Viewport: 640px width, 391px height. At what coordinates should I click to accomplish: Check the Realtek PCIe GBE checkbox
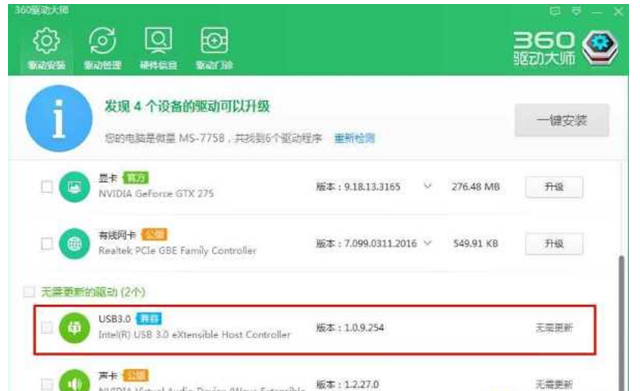[x=47, y=244]
